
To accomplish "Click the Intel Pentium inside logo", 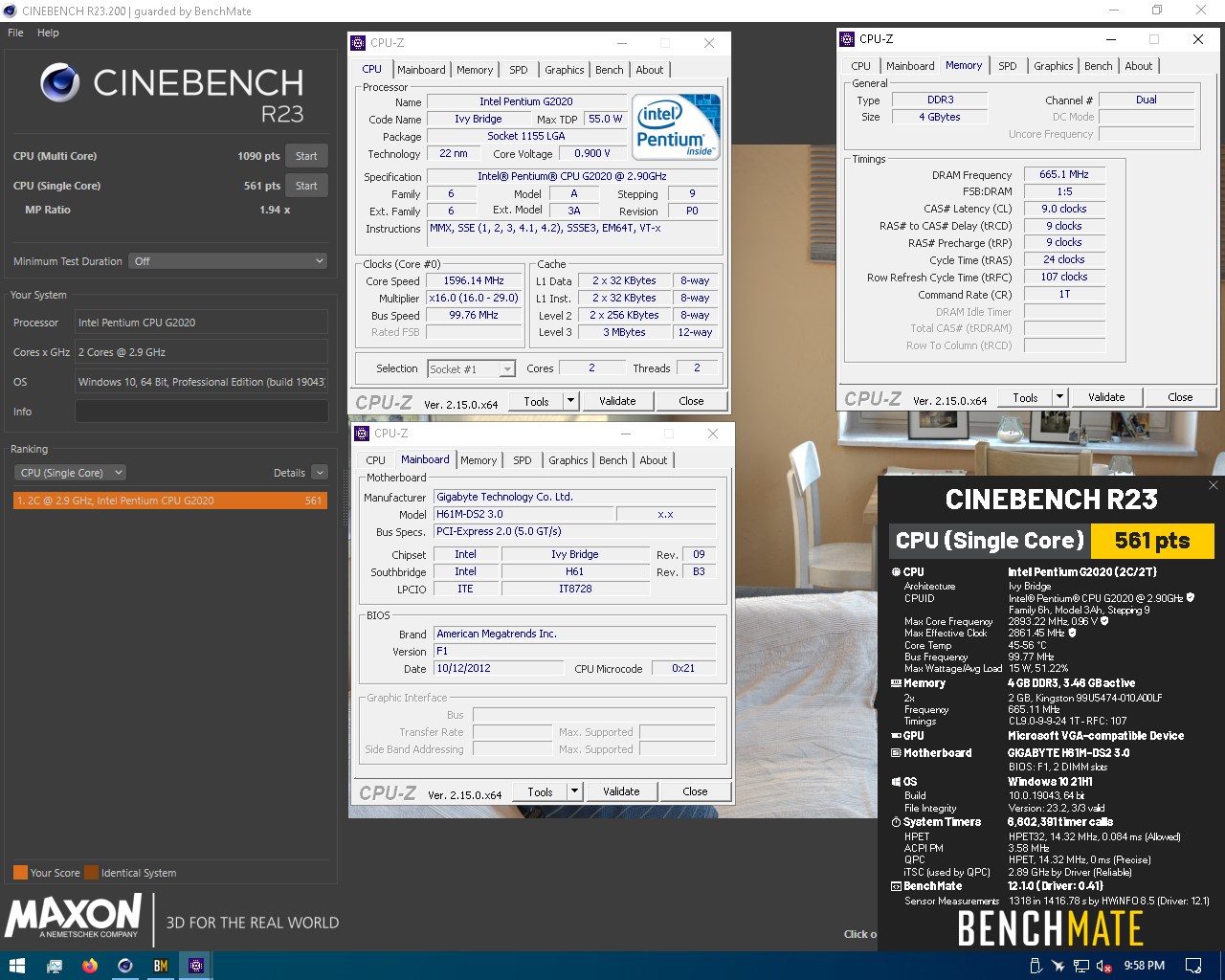I will point(676,126).
